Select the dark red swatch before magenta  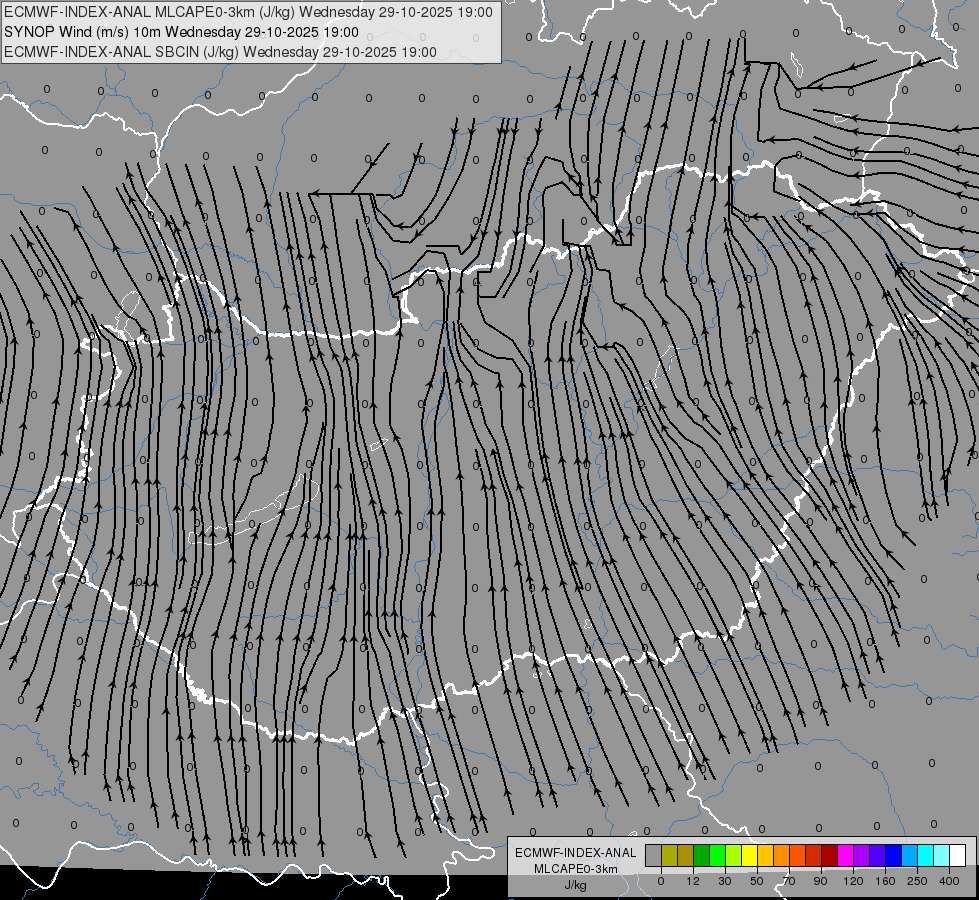click(829, 855)
